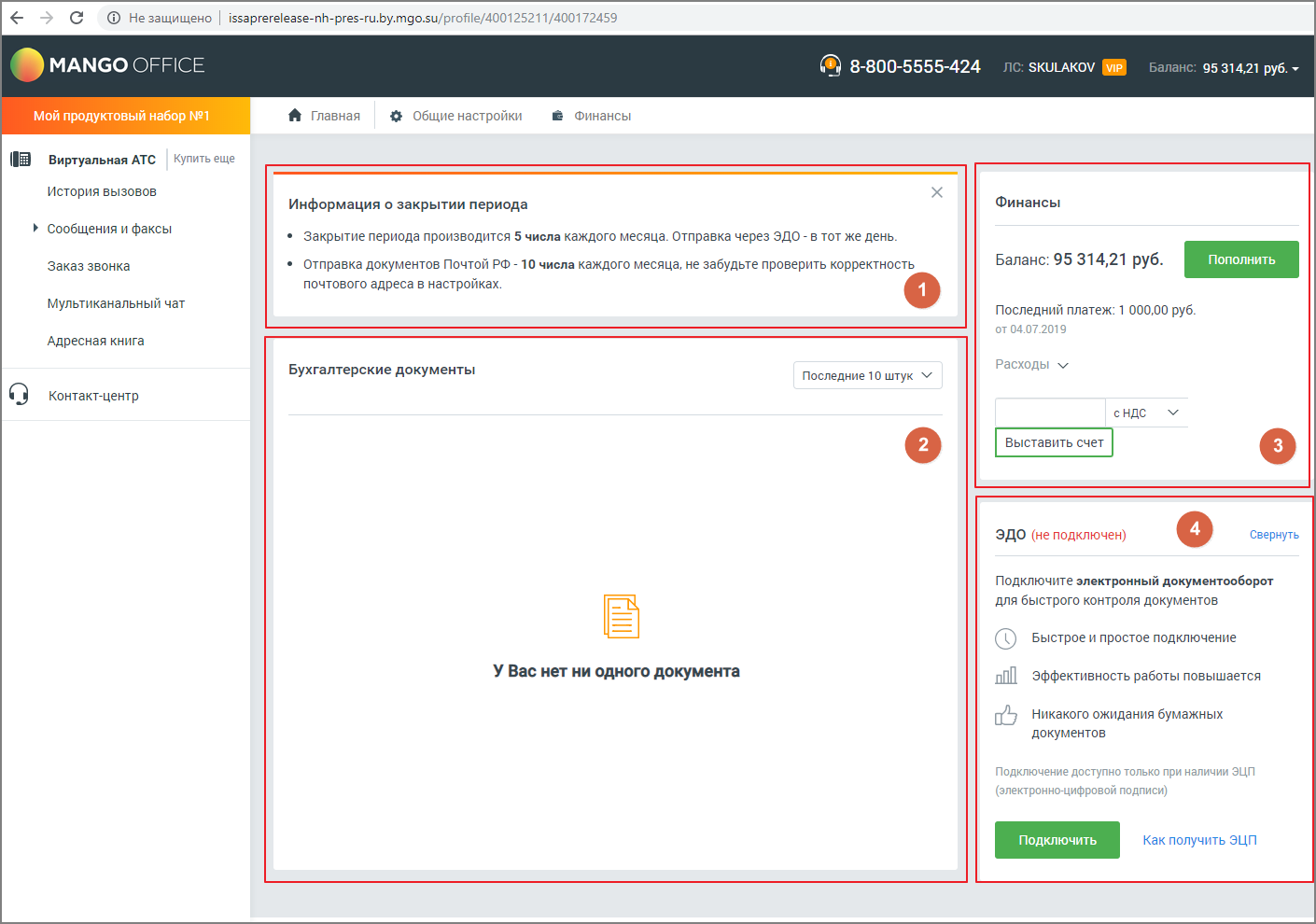Open История вызовов
Image resolution: width=1316 pixels, height=924 pixels.
102,191
